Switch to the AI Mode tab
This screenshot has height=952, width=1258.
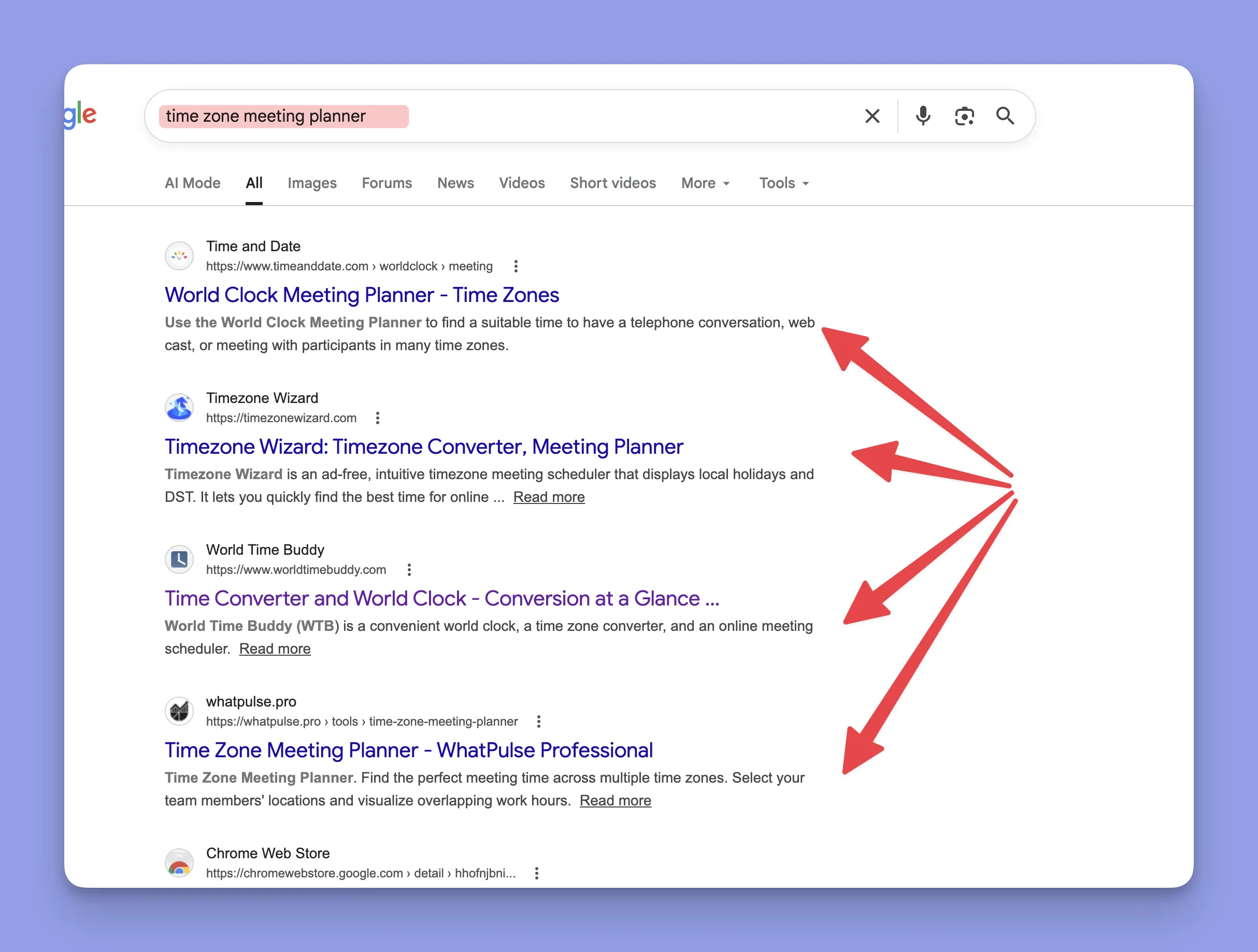[x=192, y=183]
